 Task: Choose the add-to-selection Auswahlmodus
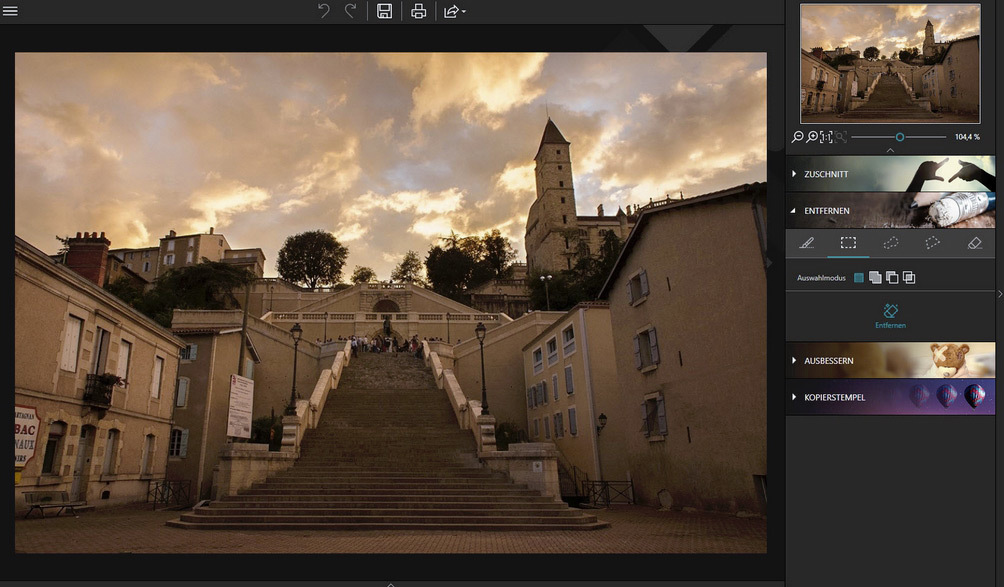click(875, 278)
